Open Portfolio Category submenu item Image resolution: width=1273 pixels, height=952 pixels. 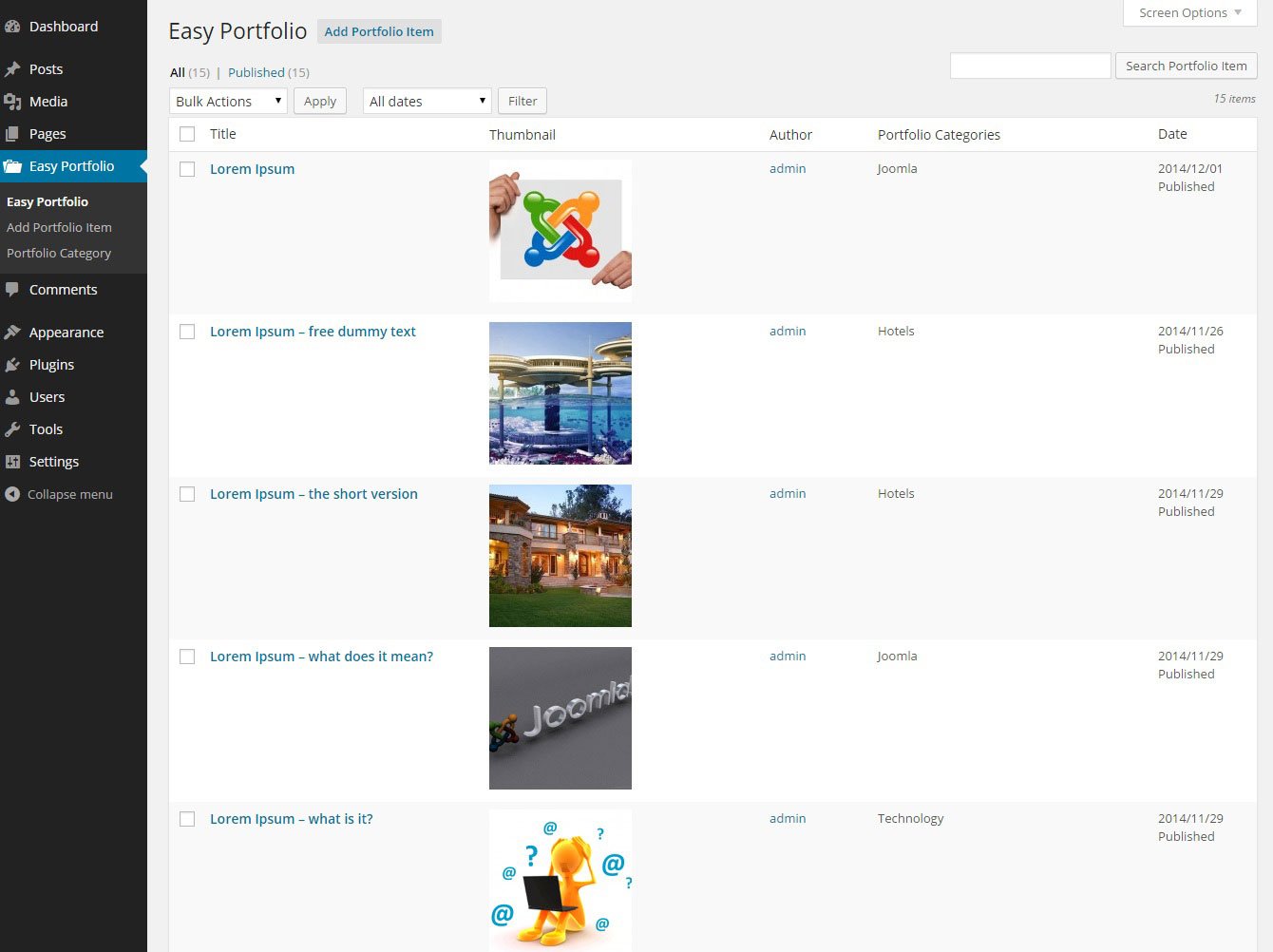point(59,254)
